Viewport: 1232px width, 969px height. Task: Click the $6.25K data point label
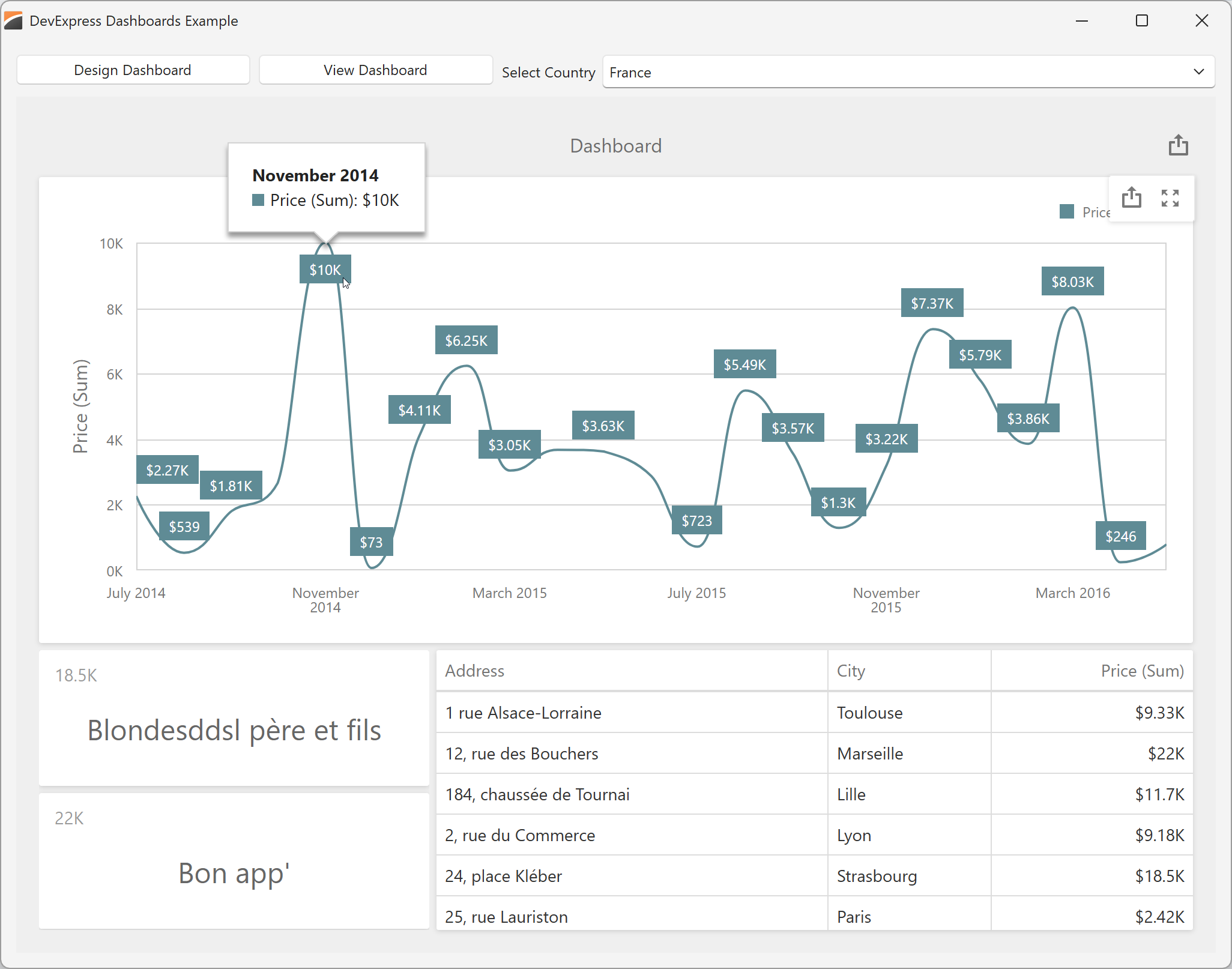pyautogui.click(x=467, y=340)
